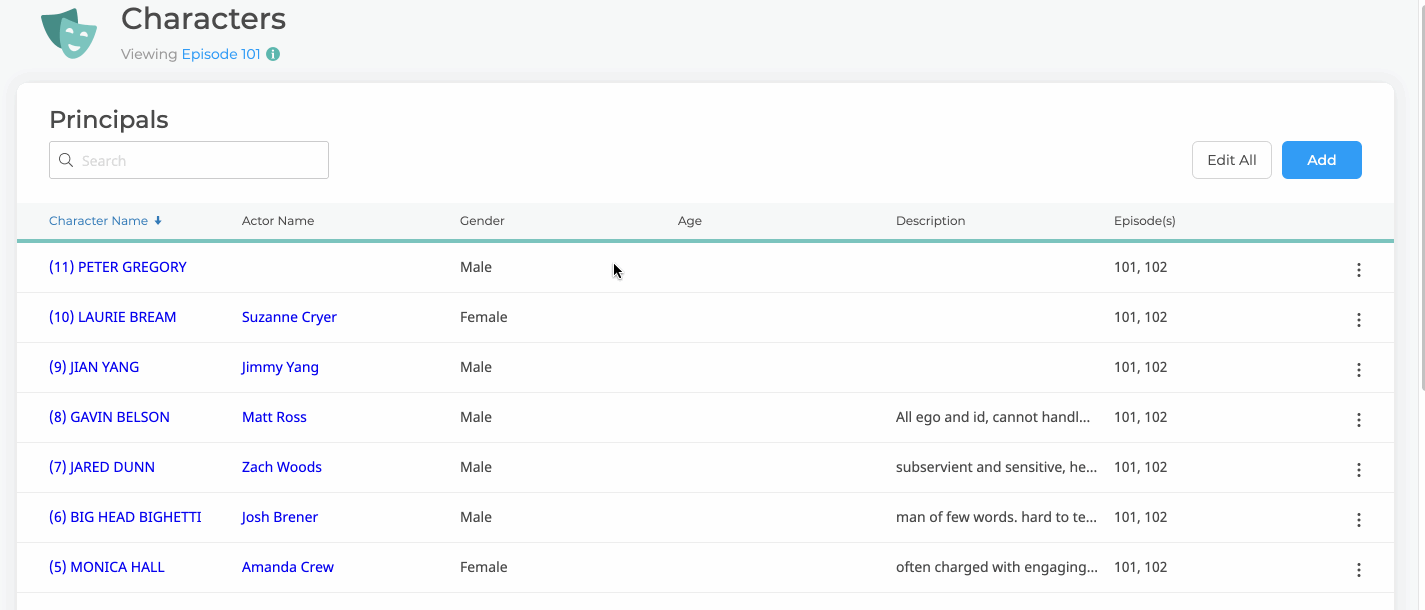Open character (5) MONICA HALL
1425x610 pixels.
[107, 567]
